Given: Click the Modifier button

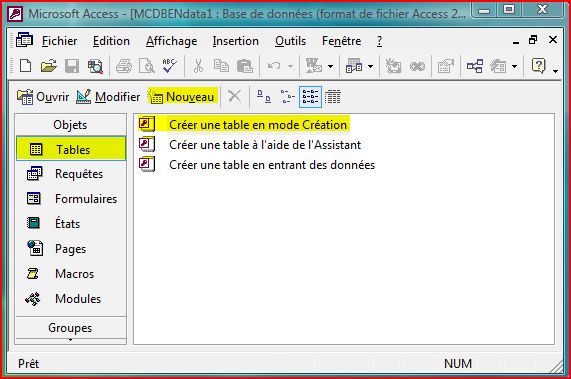Looking at the screenshot, I should tap(108, 97).
